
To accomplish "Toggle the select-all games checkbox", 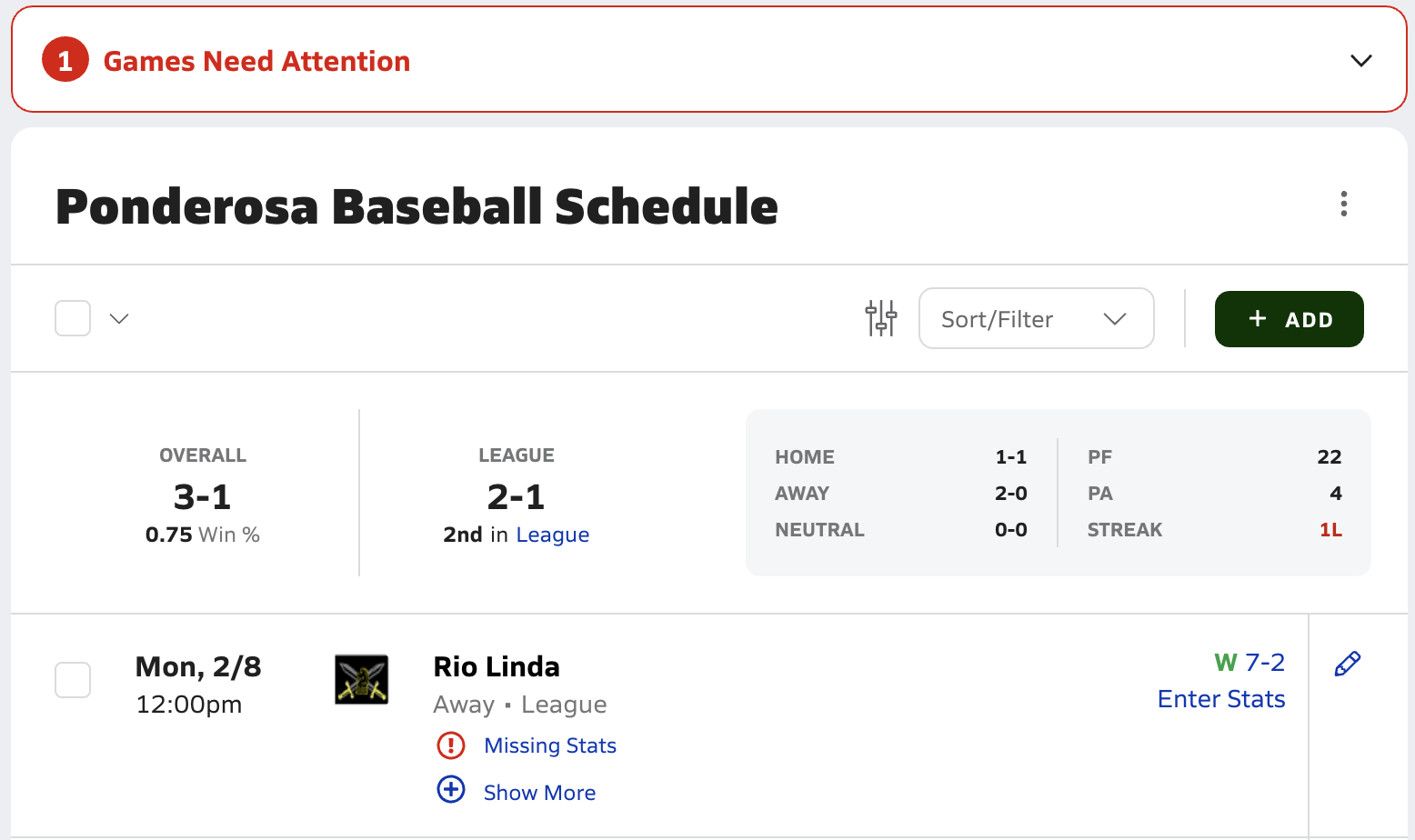I will pos(73,318).
